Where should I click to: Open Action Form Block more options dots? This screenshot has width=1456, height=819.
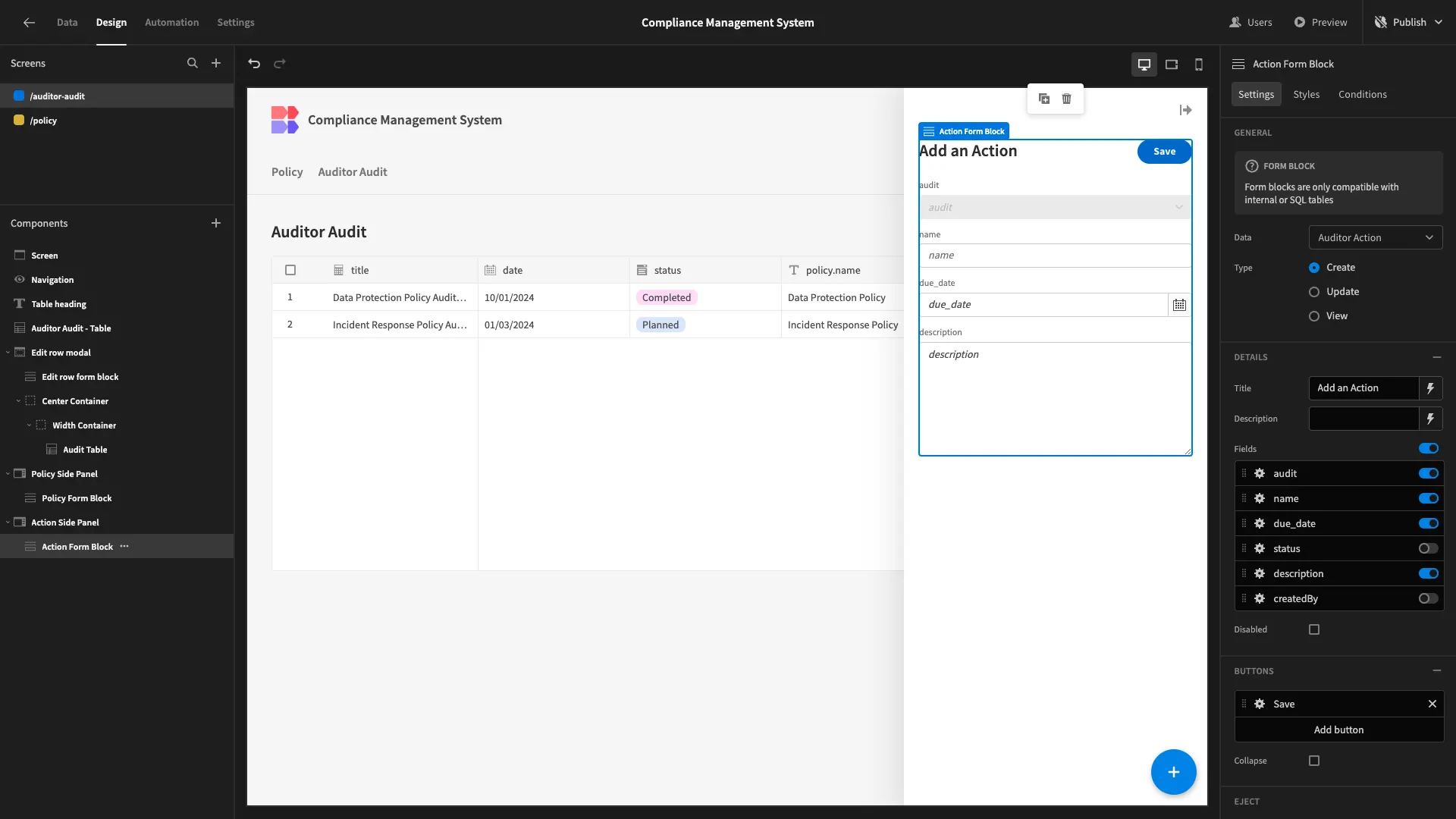(124, 546)
